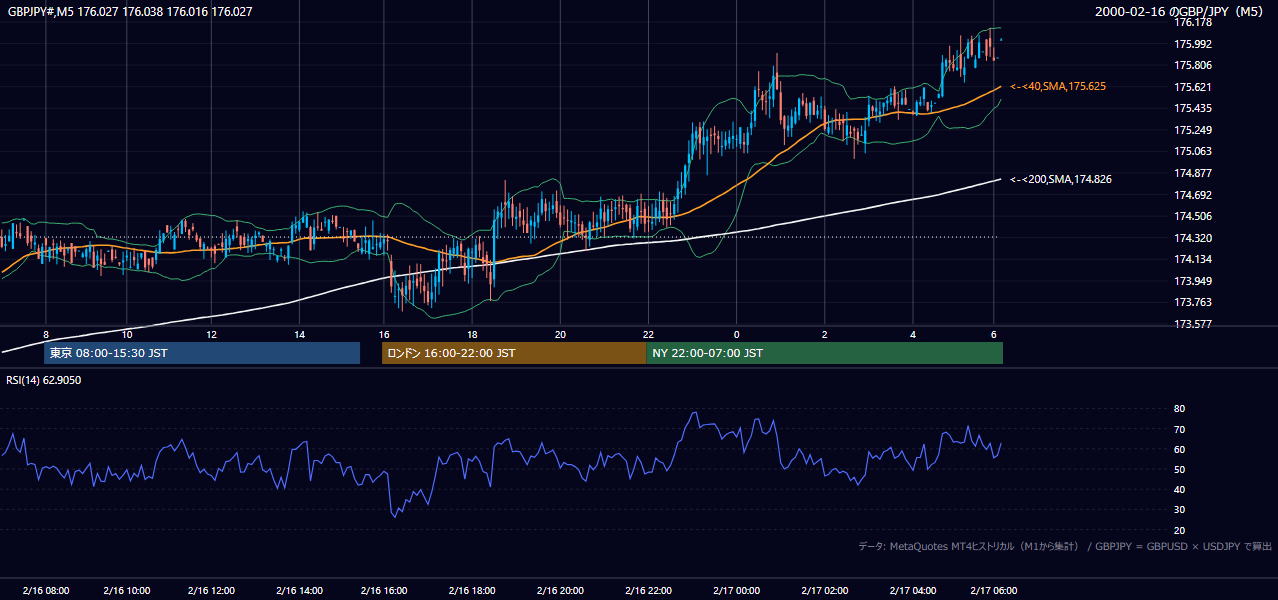This screenshot has width=1278, height=600.
Task: Click hour label 10 under the price chart
Action: pos(127,334)
